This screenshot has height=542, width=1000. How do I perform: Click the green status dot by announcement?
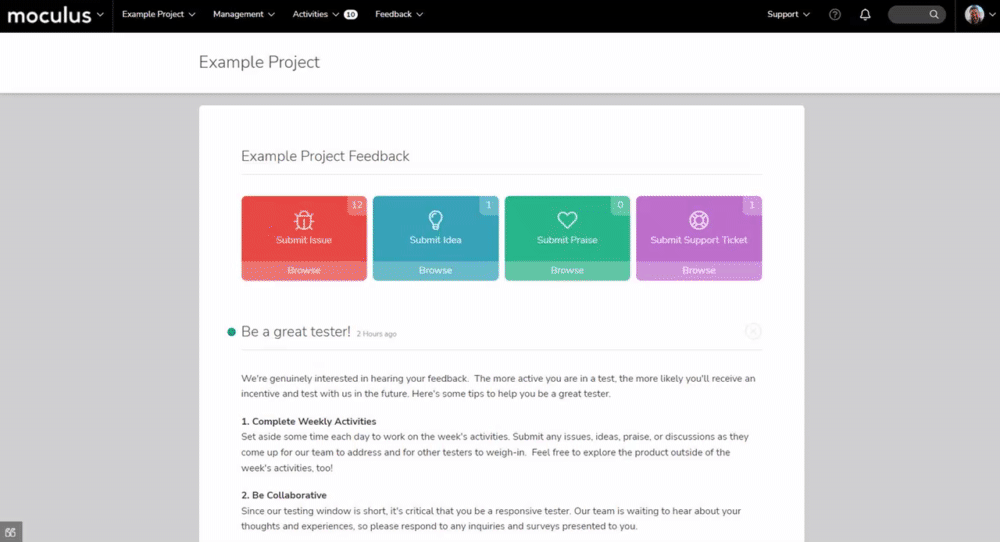pyautogui.click(x=232, y=332)
